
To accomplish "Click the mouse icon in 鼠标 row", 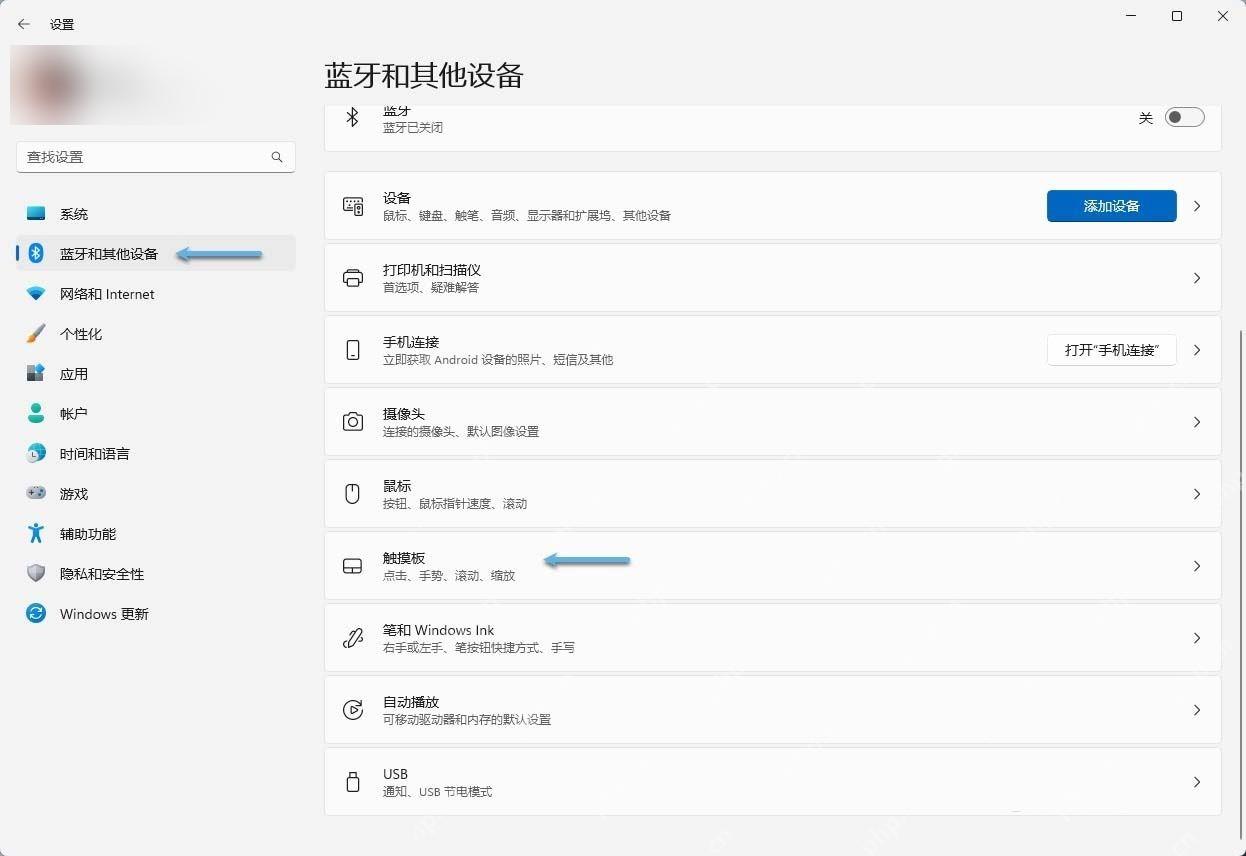I will click(x=352, y=494).
